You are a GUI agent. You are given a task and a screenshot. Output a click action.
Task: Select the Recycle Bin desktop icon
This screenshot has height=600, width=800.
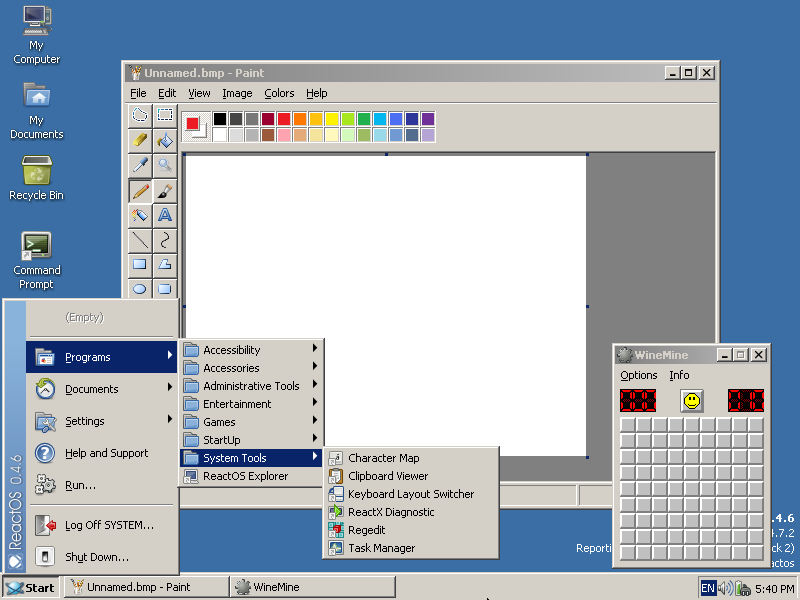click(37, 178)
